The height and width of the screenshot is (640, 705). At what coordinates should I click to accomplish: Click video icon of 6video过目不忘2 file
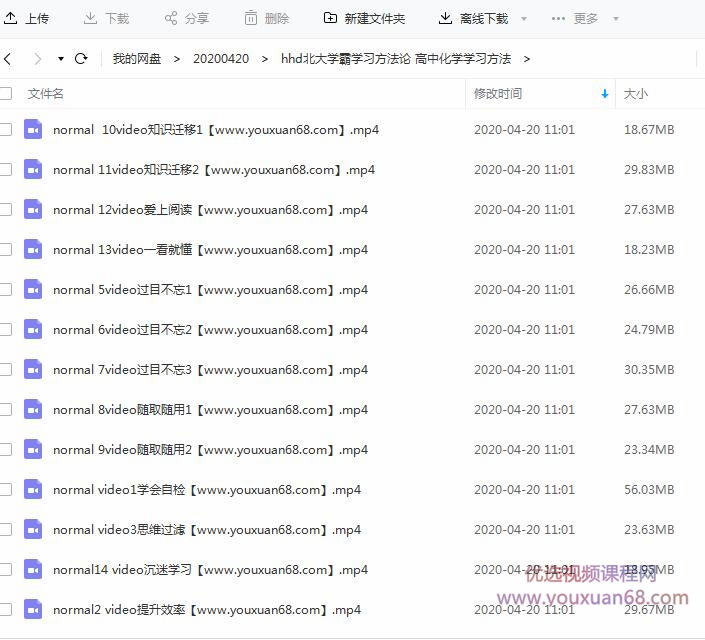point(33,330)
